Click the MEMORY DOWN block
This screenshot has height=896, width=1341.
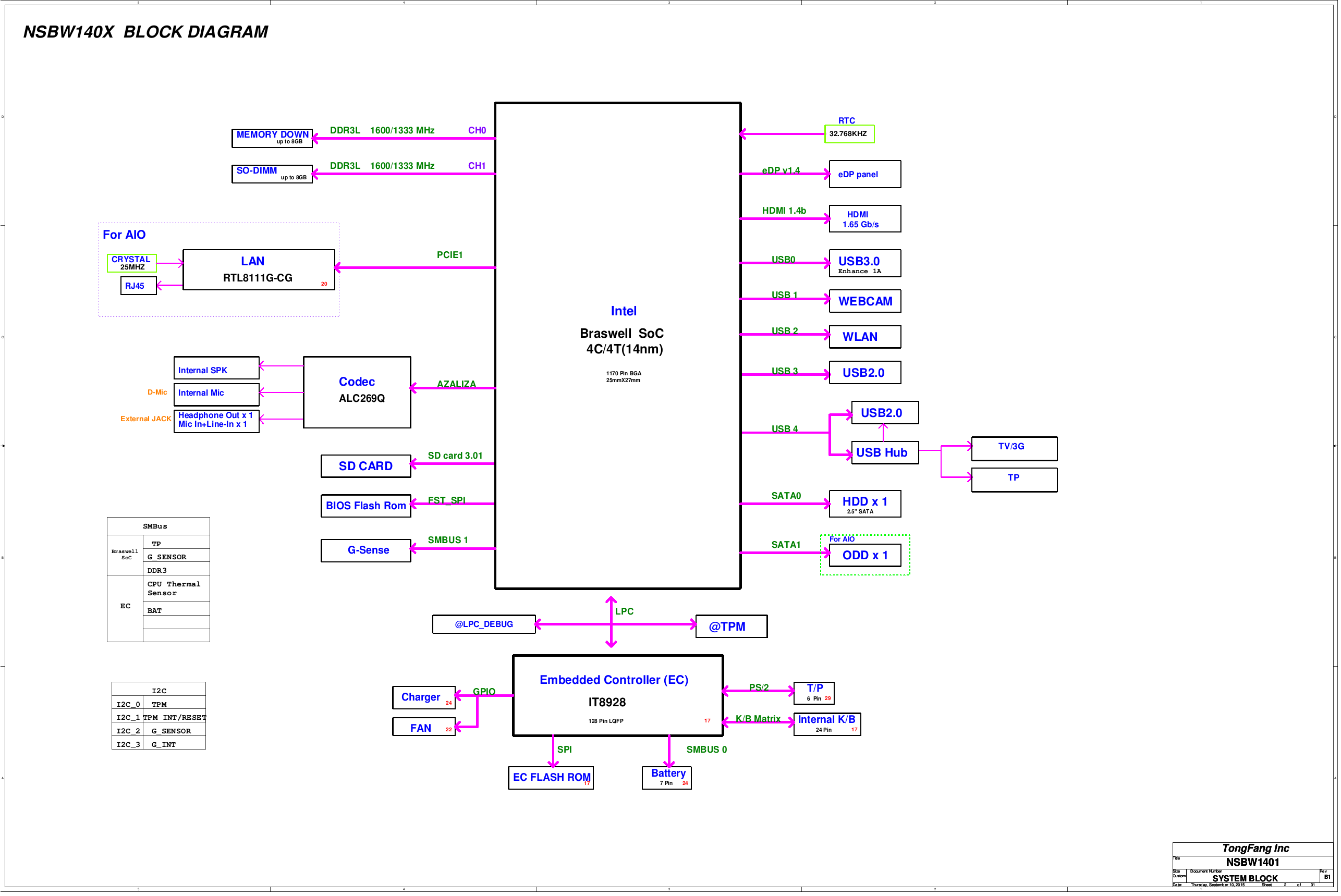point(272,138)
